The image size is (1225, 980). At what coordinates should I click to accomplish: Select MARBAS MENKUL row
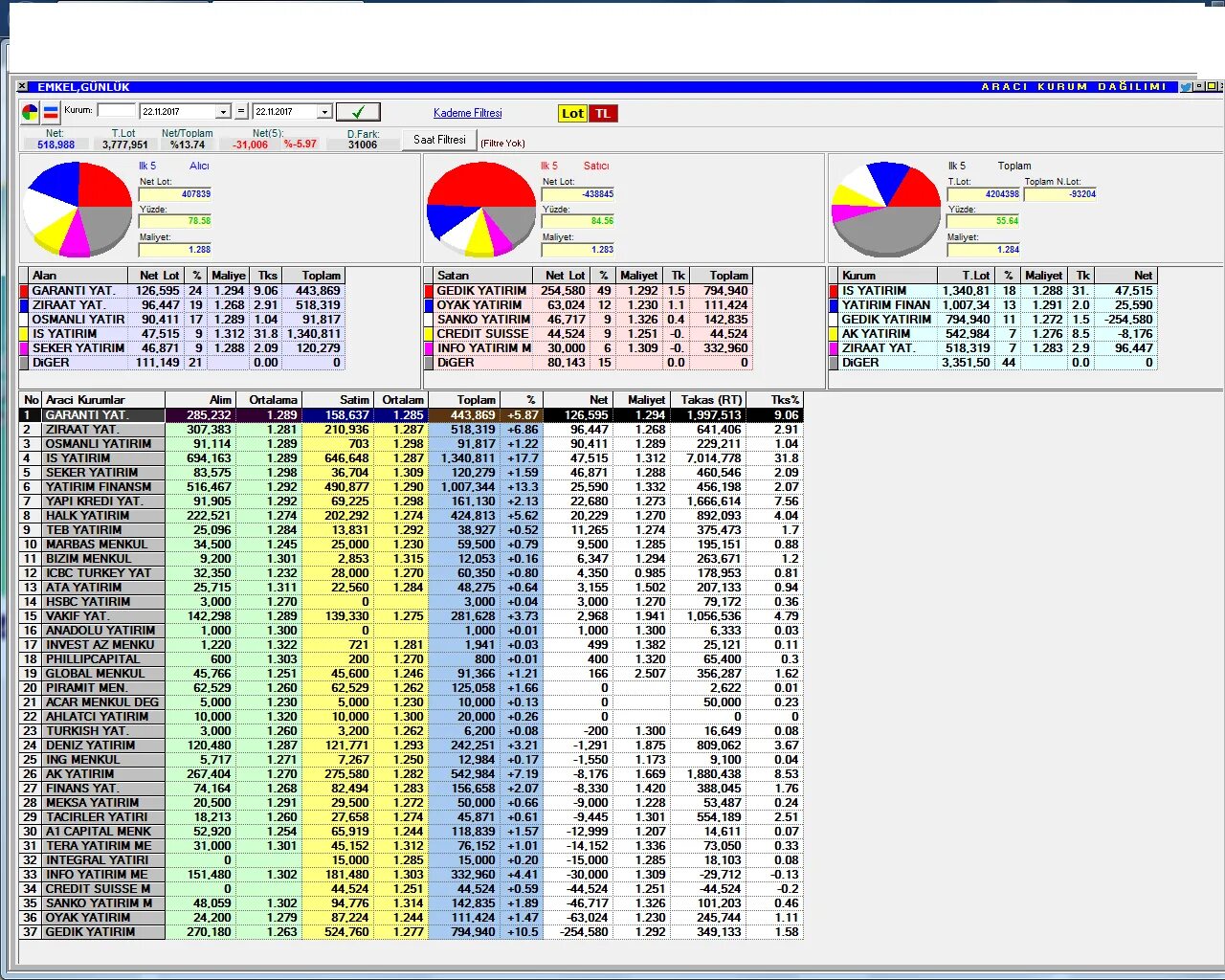click(x=412, y=545)
